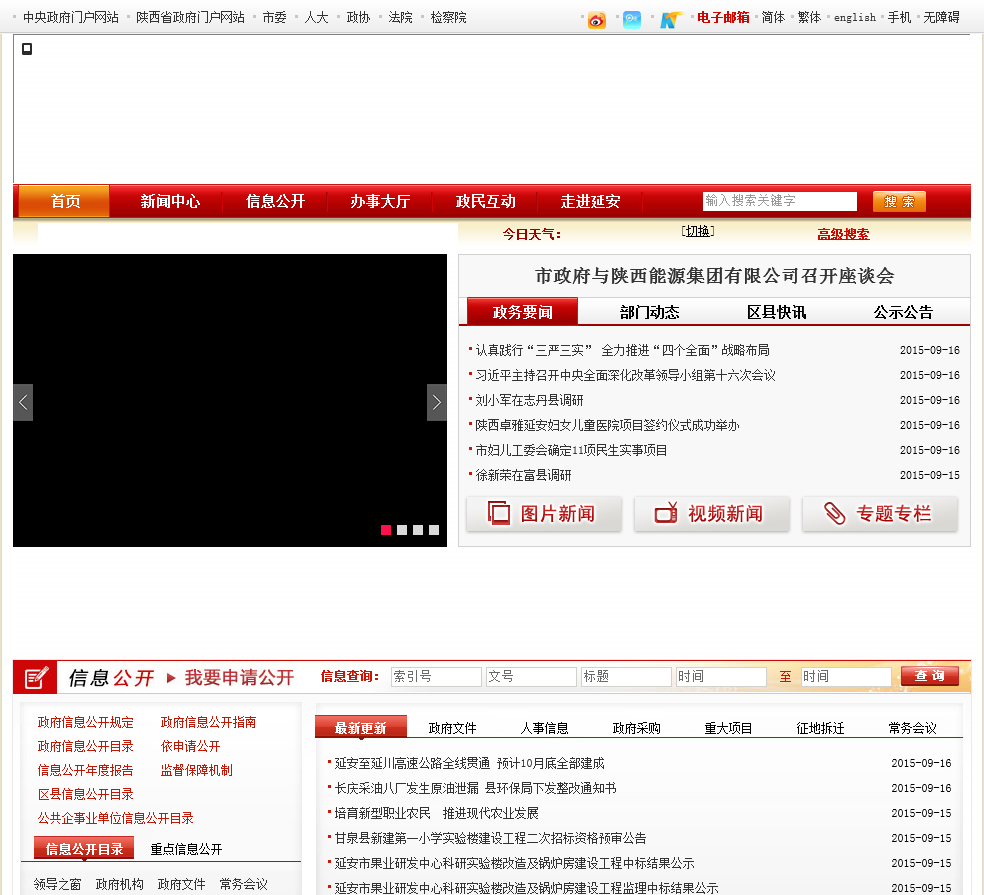Open headline 市政府与陕西能源集团有限公司召开座谈会

[x=714, y=276]
